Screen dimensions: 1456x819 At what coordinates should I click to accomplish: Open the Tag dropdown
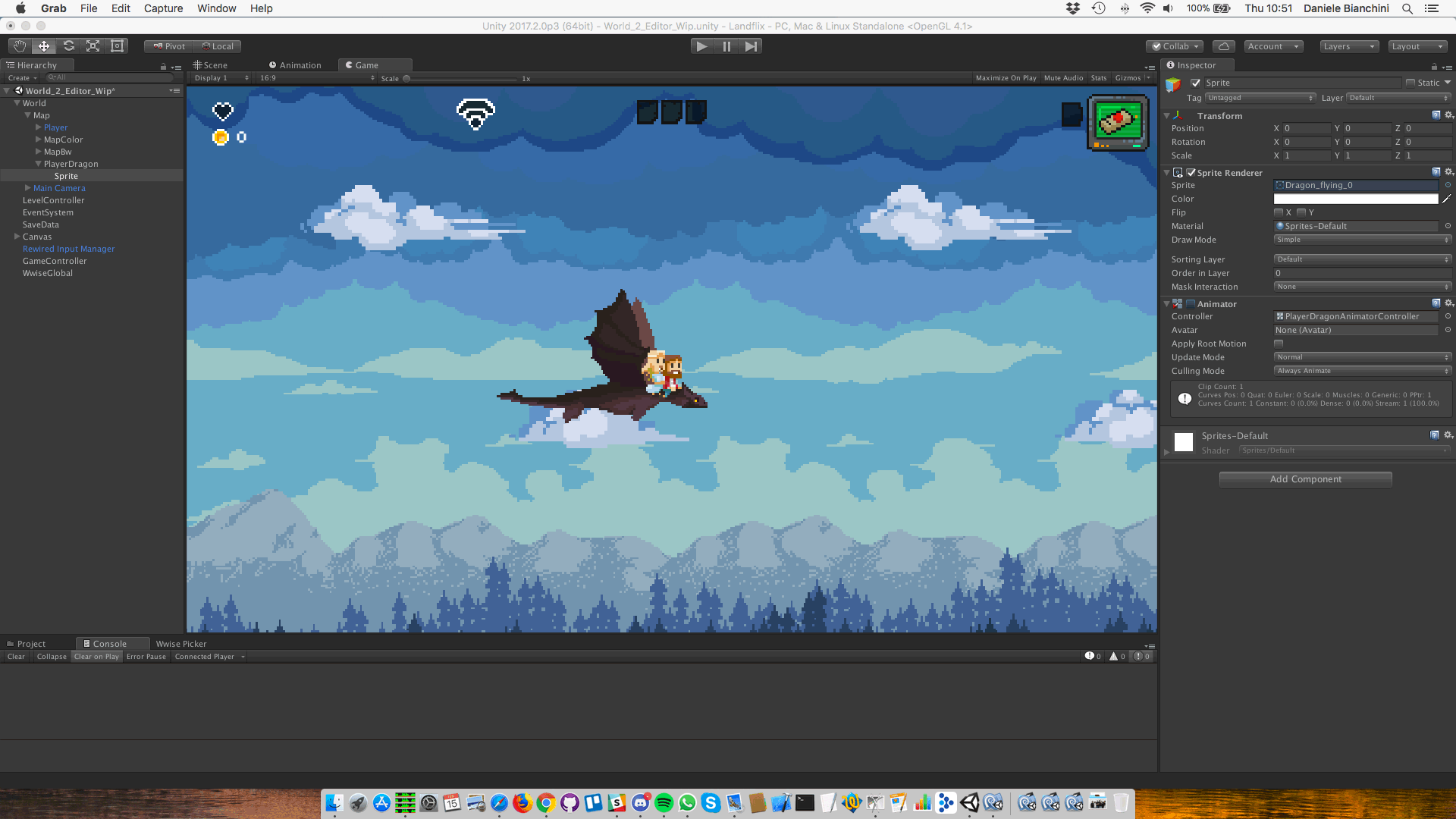[1260, 98]
